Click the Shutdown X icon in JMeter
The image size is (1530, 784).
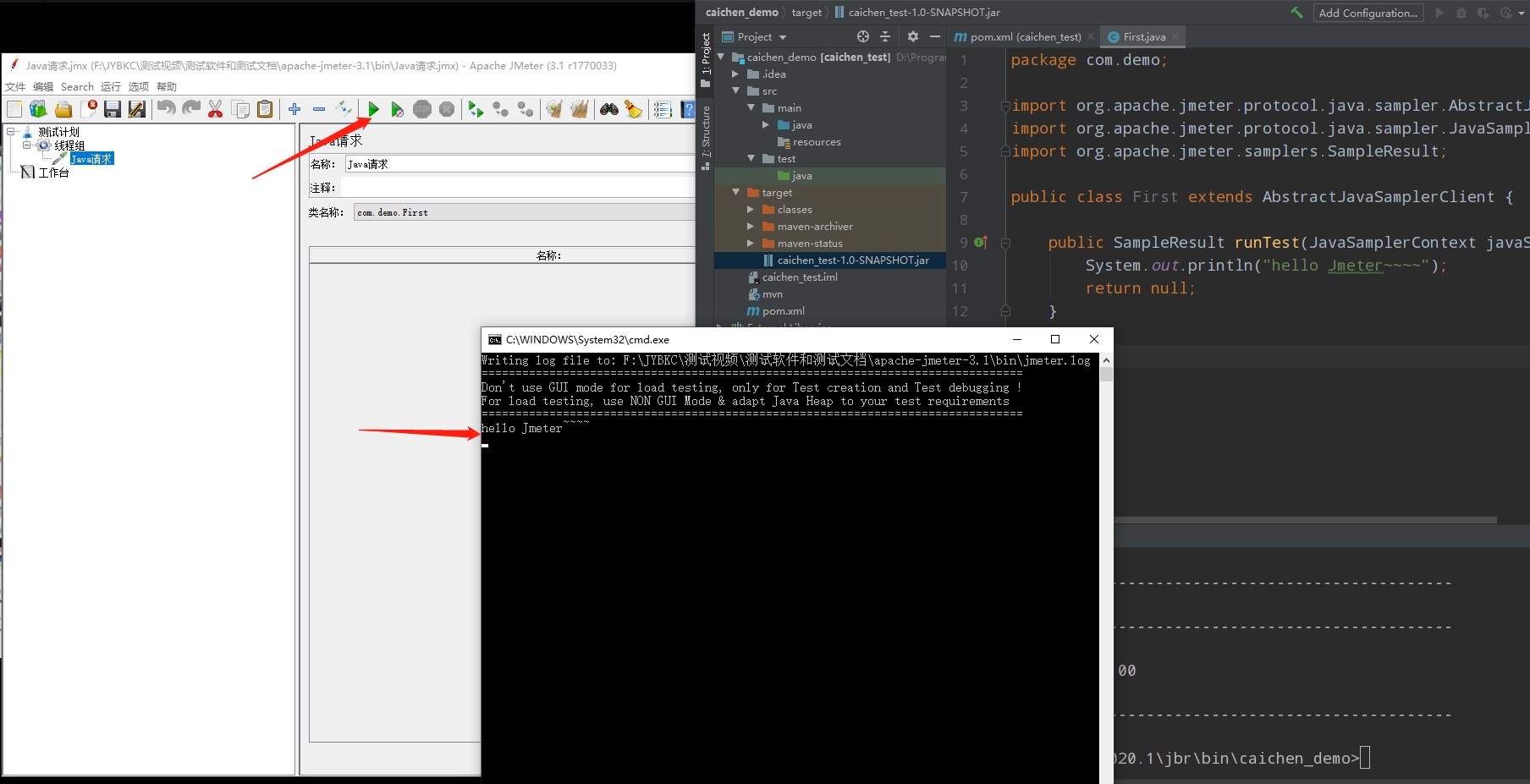pyautogui.click(x=447, y=109)
